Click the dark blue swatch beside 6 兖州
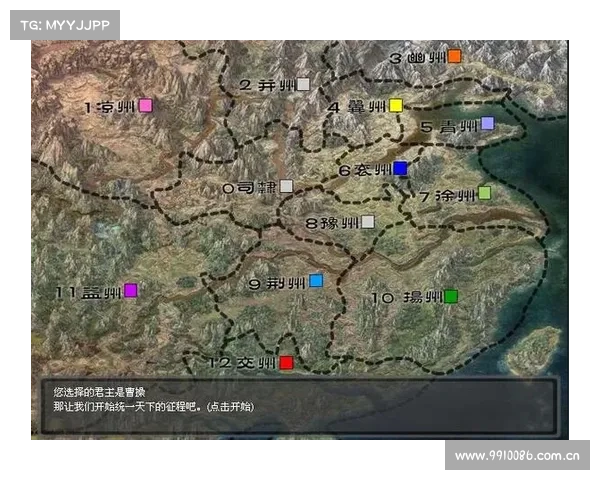This screenshot has width=600, height=480. click(x=400, y=168)
